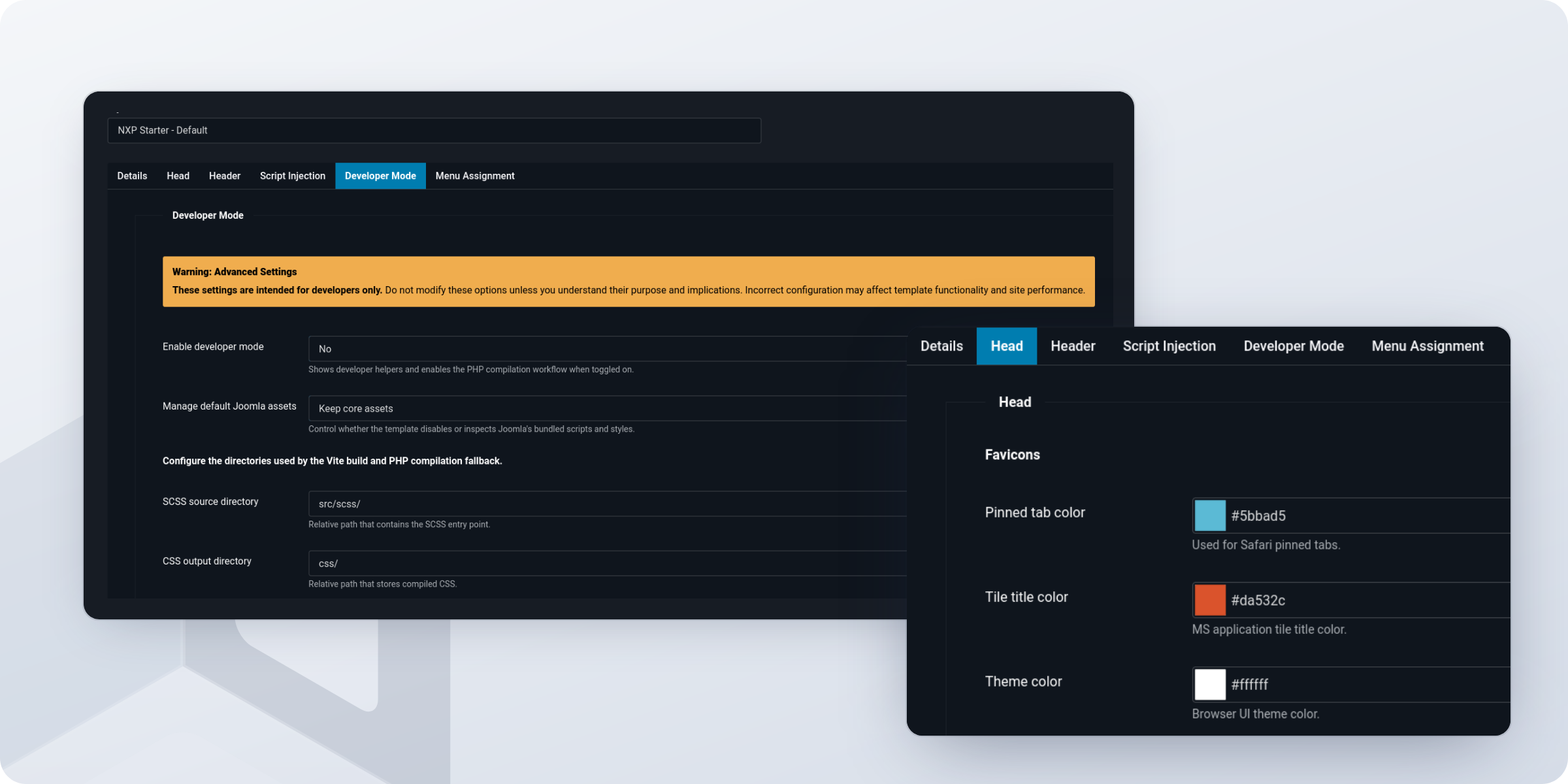Click Pinned tab color blue swatch
Viewport: 1568px width, 784px height.
tap(1210, 515)
